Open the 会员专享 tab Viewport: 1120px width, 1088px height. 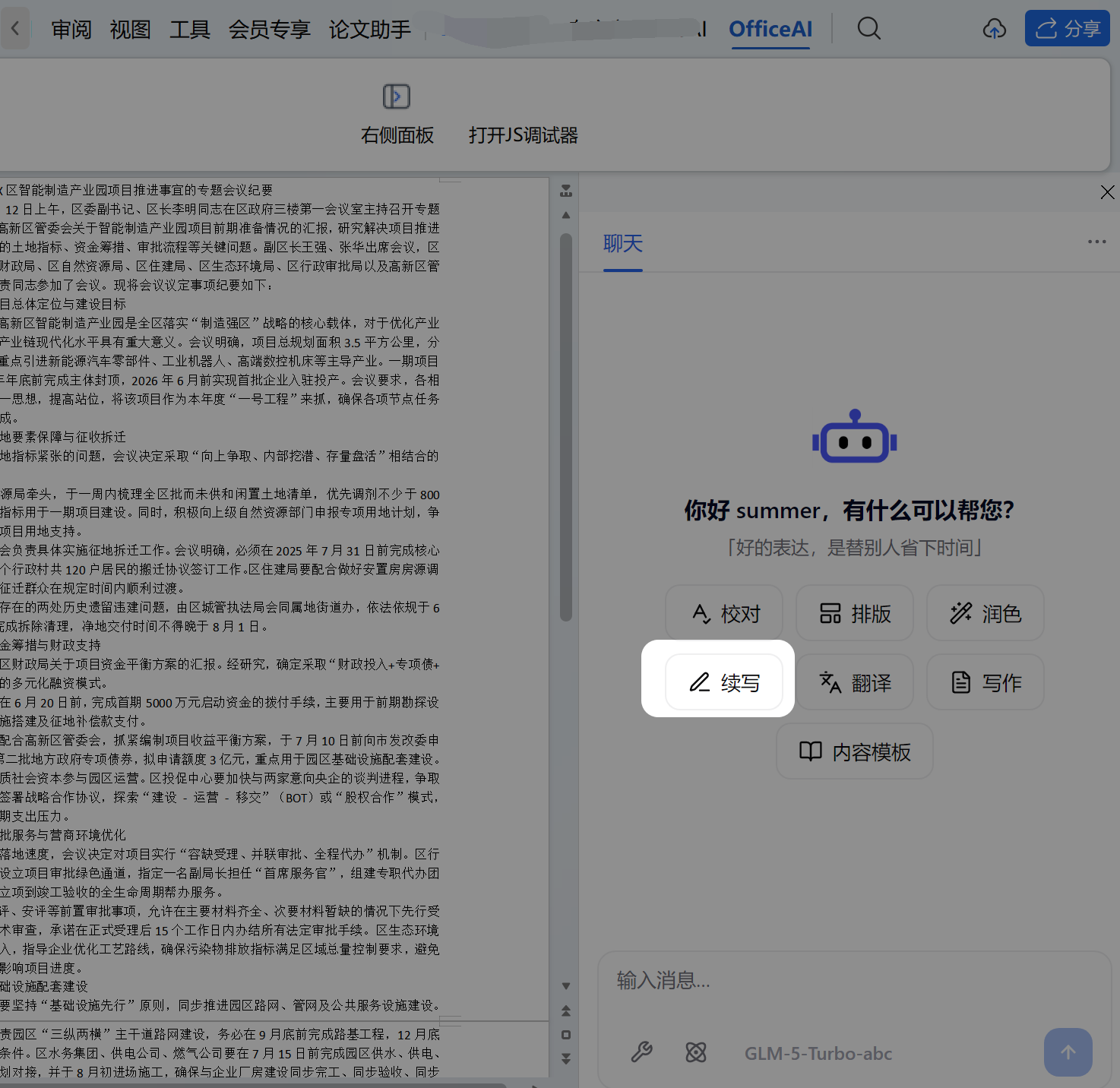(270, 30)
